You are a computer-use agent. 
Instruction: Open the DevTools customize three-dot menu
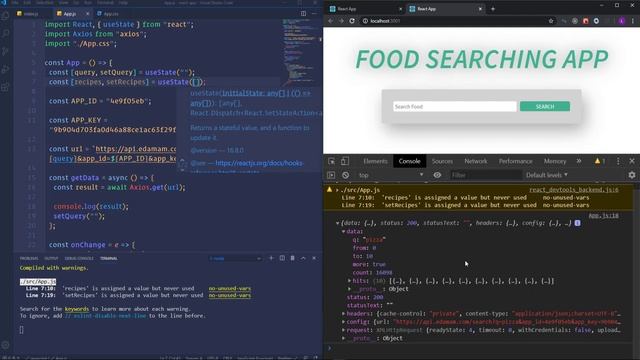618,161
